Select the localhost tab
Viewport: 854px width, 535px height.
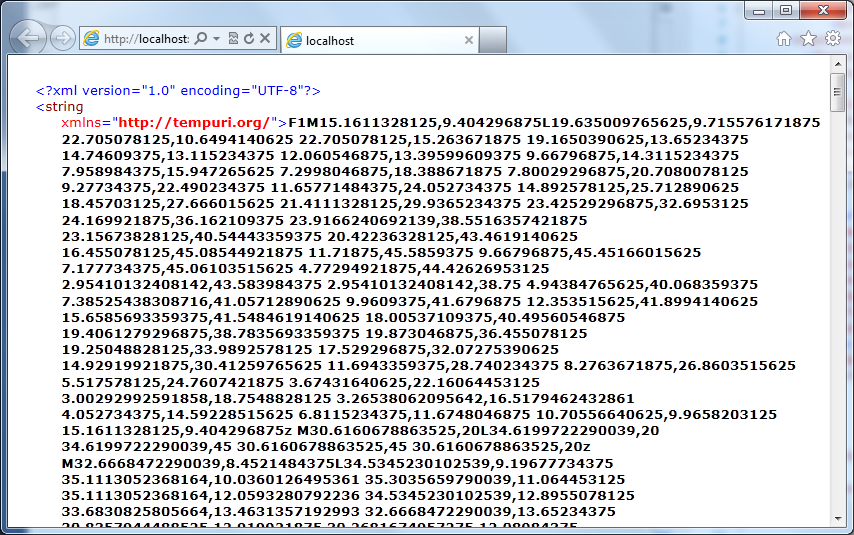point(380,40)
